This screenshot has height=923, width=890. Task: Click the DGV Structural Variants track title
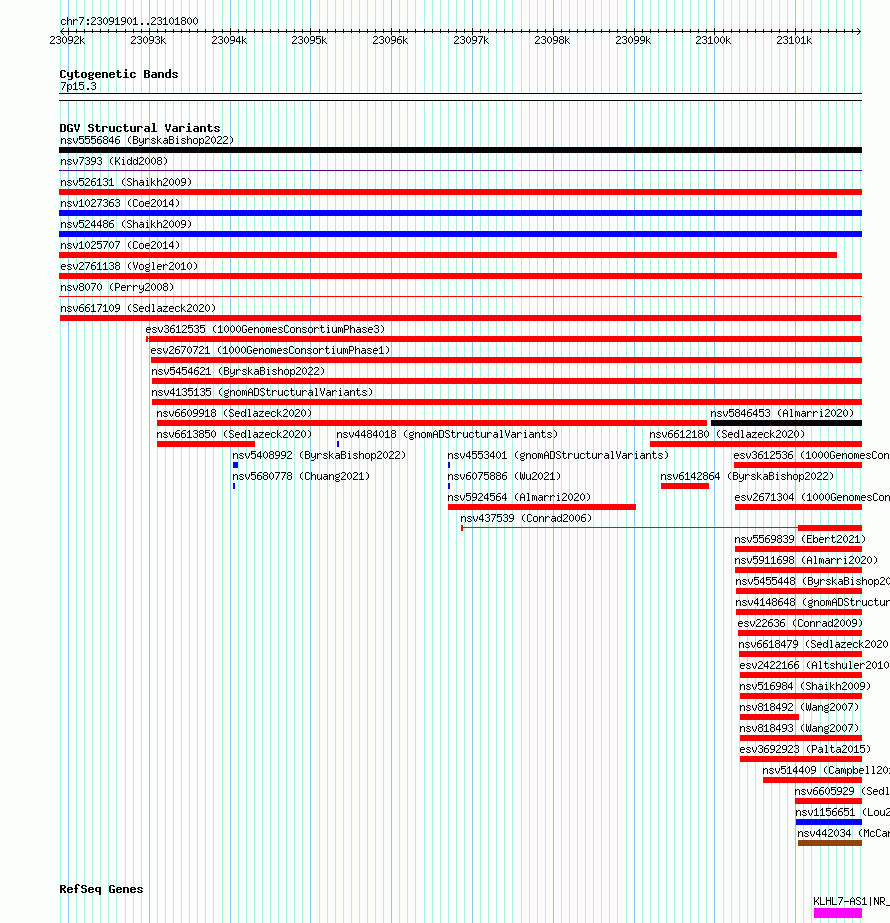tap(140, 128)
